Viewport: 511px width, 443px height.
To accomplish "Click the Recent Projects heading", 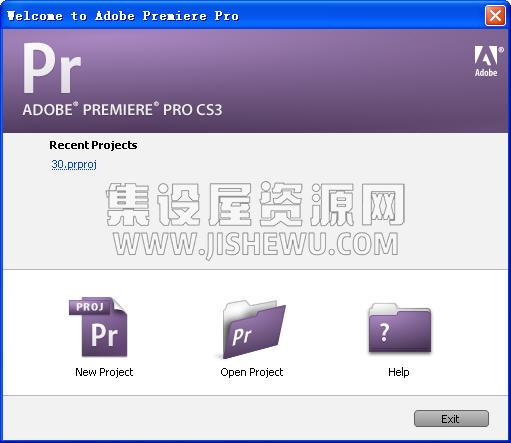I will [93, 145].
